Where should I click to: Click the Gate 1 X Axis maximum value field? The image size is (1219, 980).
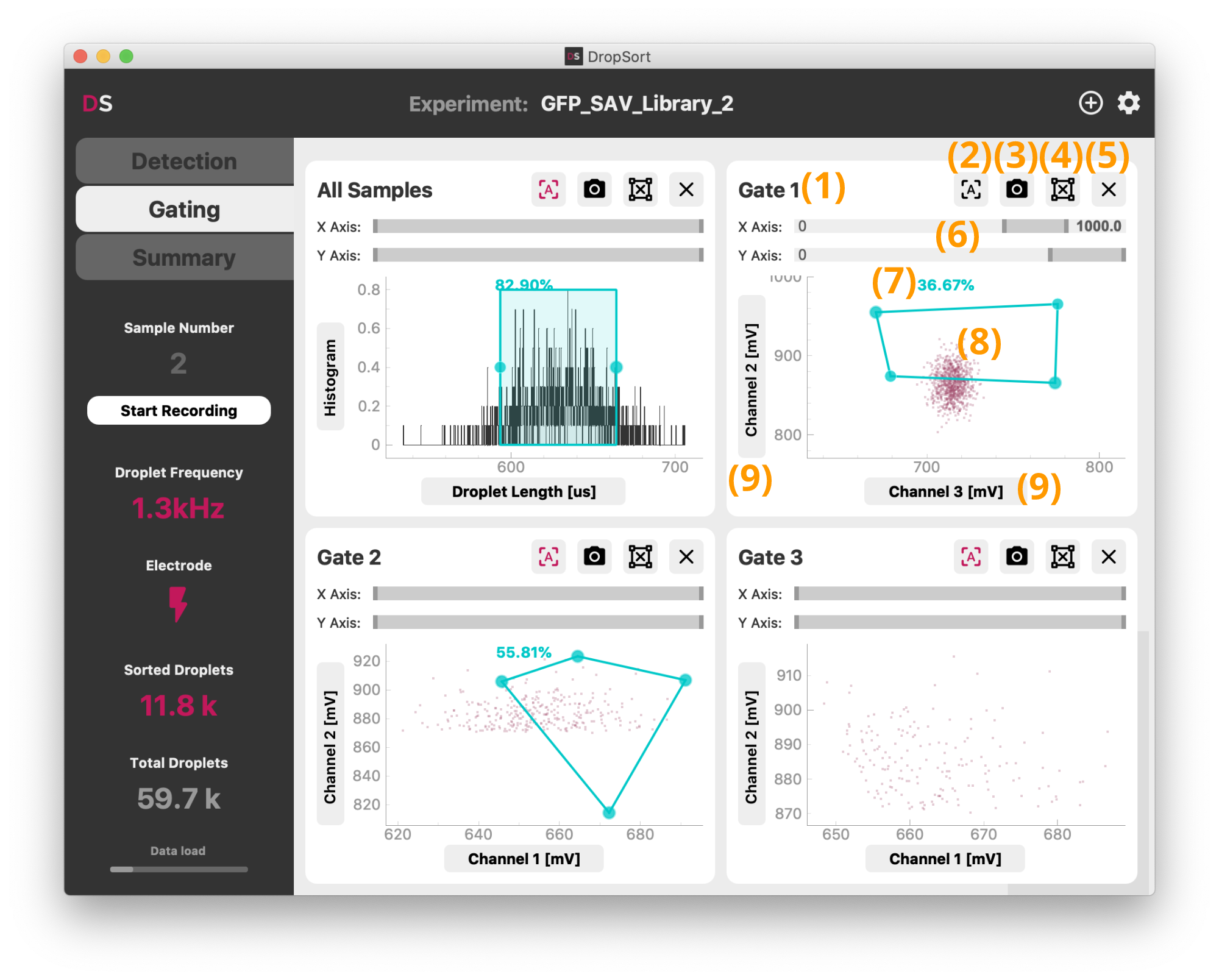pyautogui.click(x=1098, y=226)
